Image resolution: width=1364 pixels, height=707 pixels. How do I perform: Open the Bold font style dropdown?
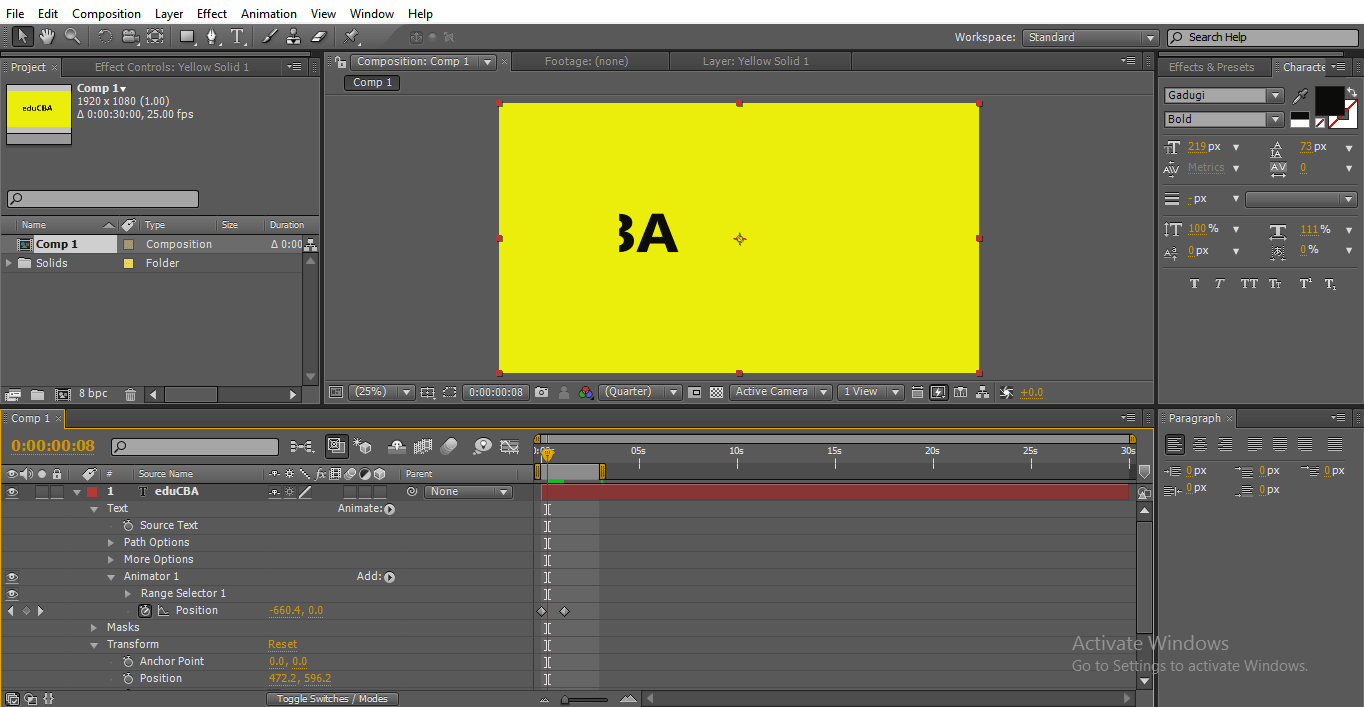coord(1224,119)
